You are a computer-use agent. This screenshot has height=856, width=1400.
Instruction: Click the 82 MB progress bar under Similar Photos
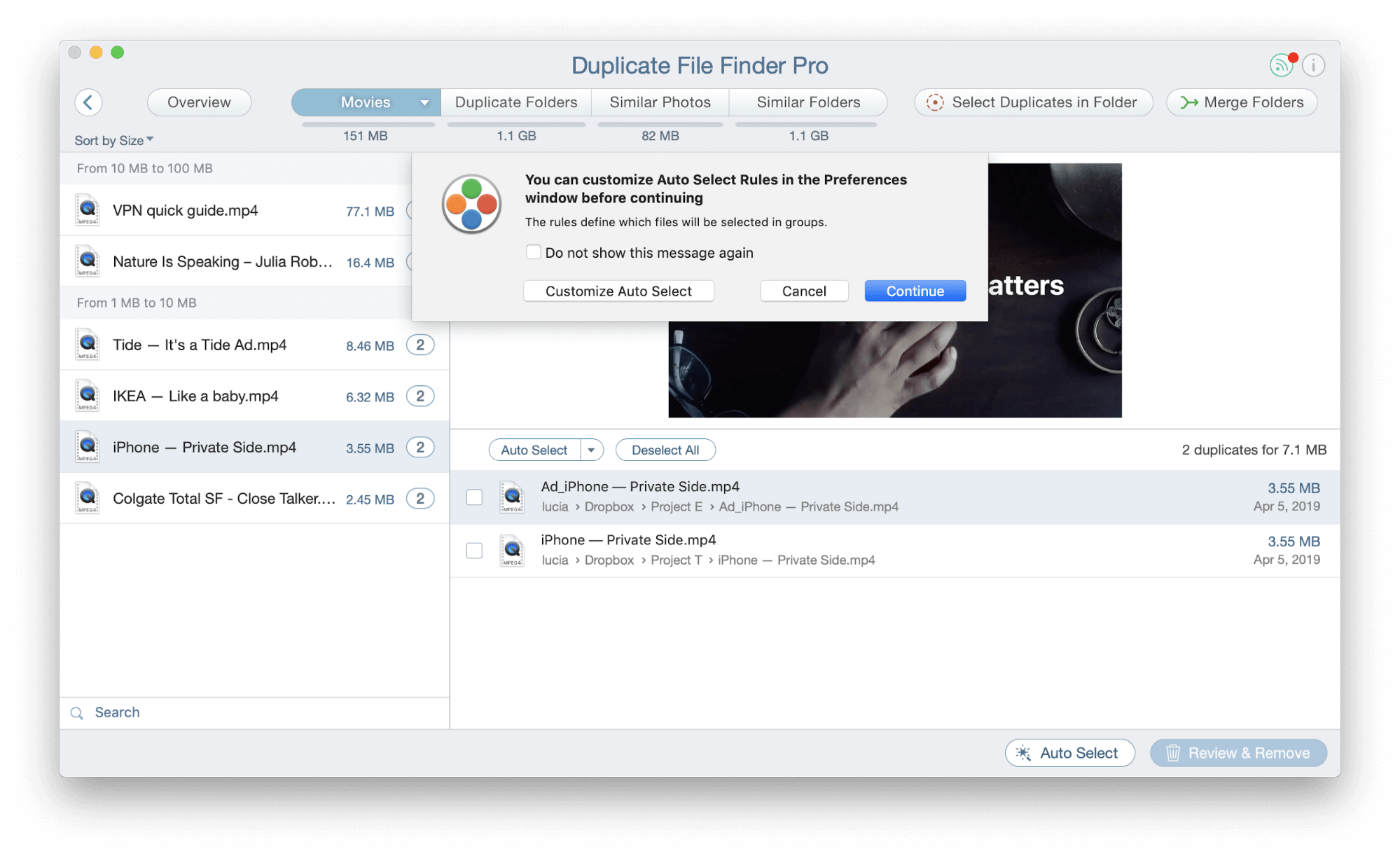click(660, 125)
